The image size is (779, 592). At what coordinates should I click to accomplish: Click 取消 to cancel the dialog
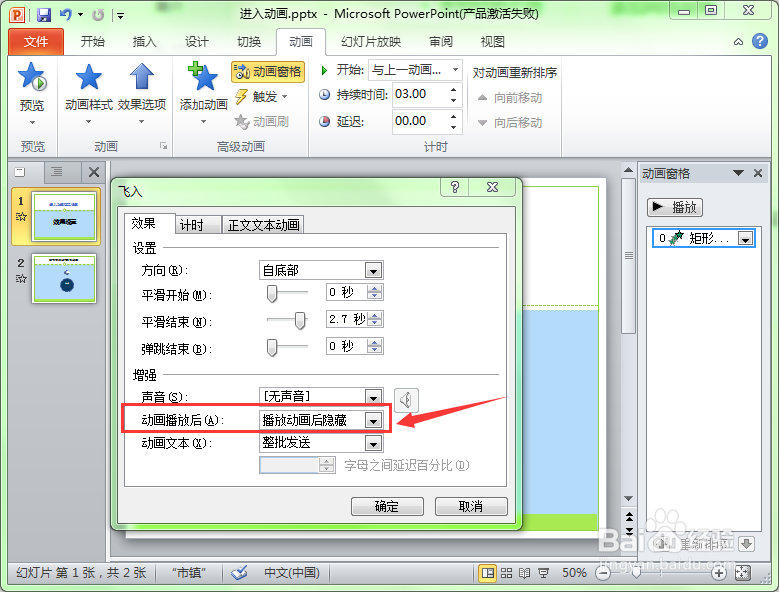[x=471, y=506]
